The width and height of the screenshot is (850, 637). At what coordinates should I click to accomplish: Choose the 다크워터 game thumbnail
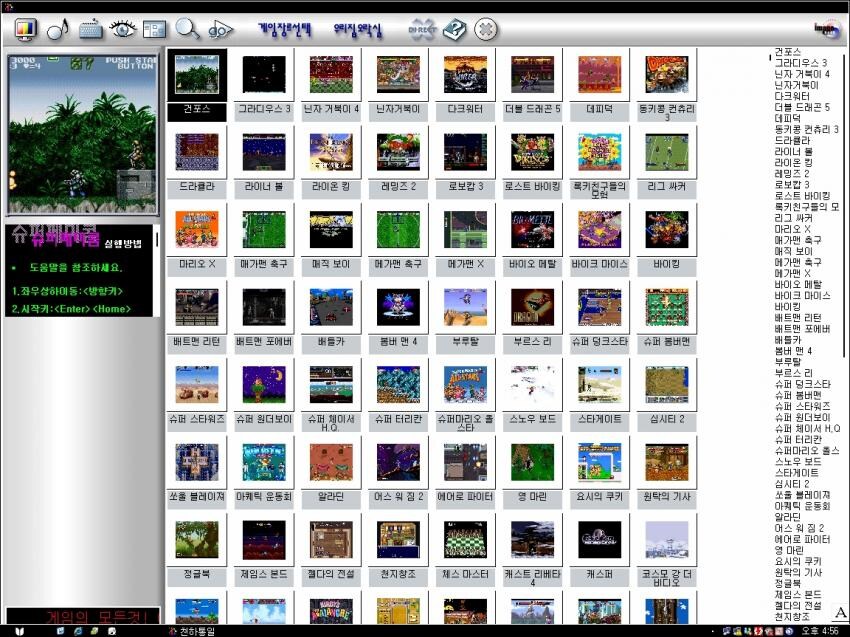click(465, 74)
